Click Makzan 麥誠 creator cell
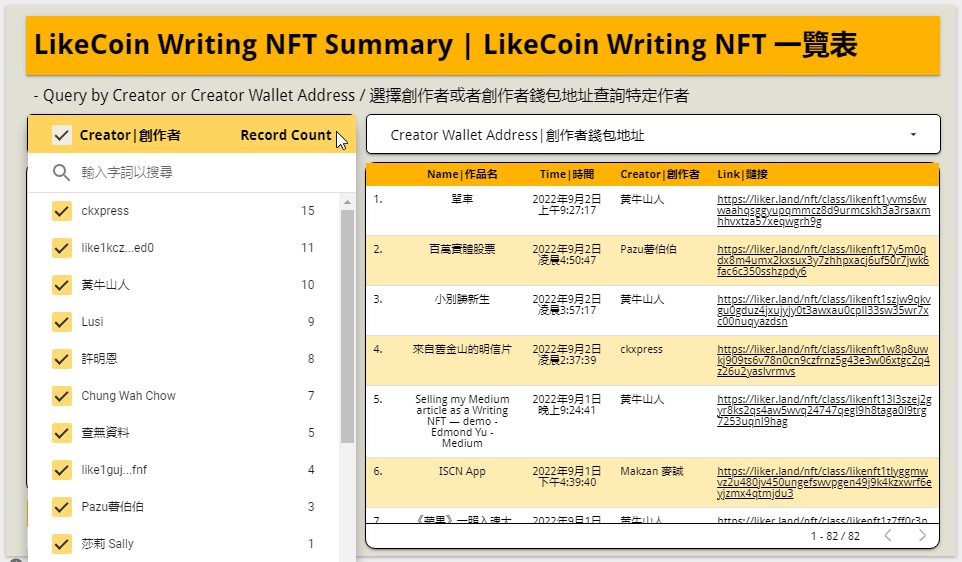 [651, 471]
